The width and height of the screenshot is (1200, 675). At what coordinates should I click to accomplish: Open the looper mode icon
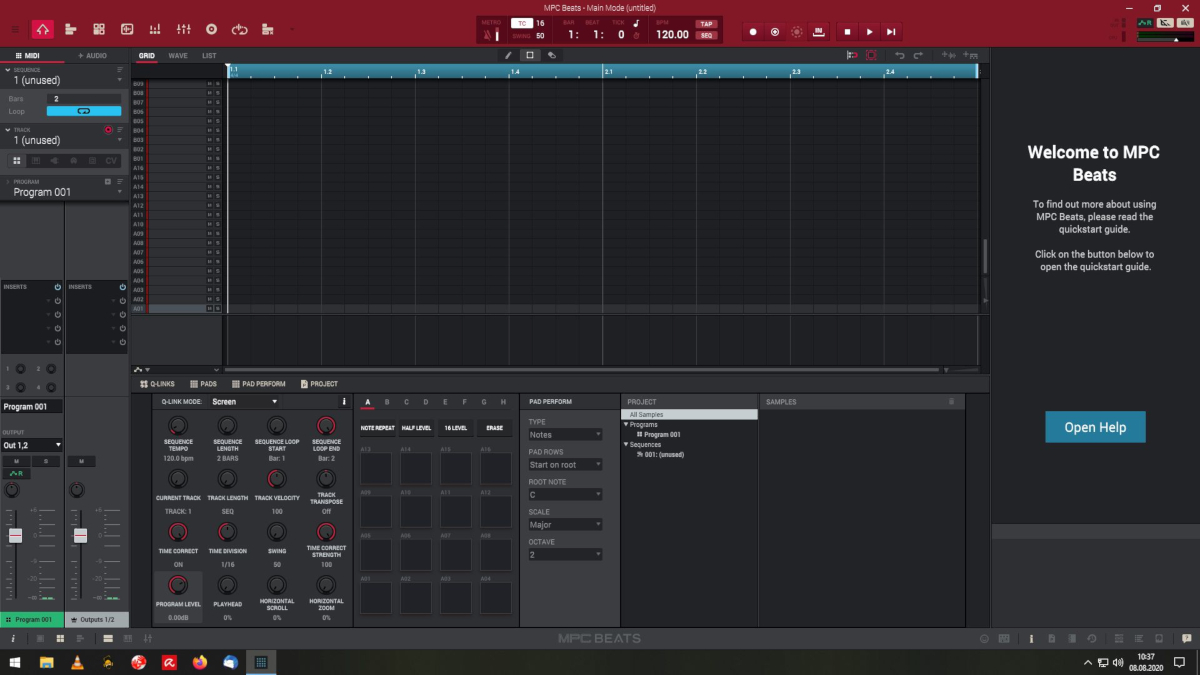point(239,30)
